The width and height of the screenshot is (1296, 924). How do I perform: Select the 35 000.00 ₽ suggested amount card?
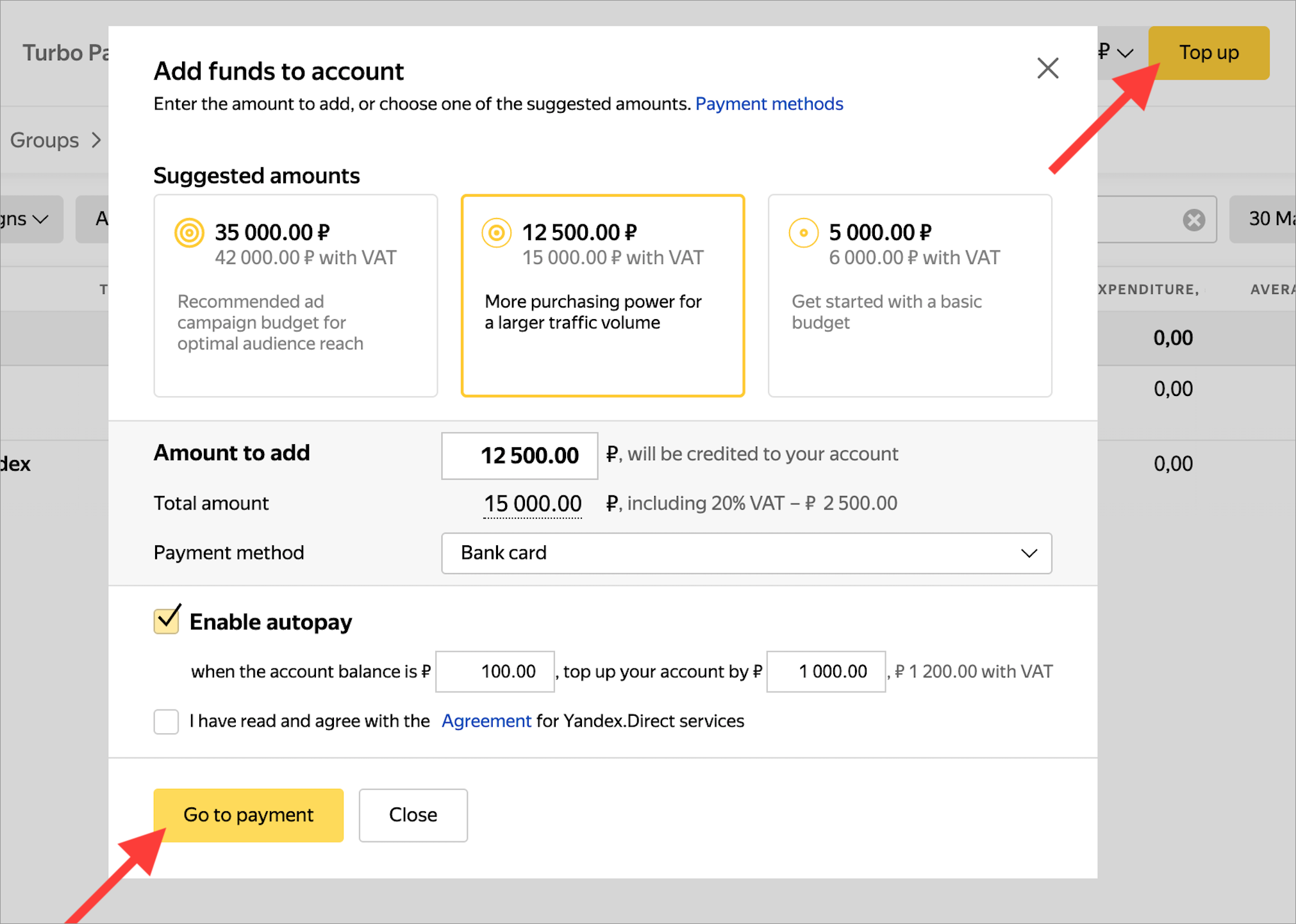click(295, 295)
